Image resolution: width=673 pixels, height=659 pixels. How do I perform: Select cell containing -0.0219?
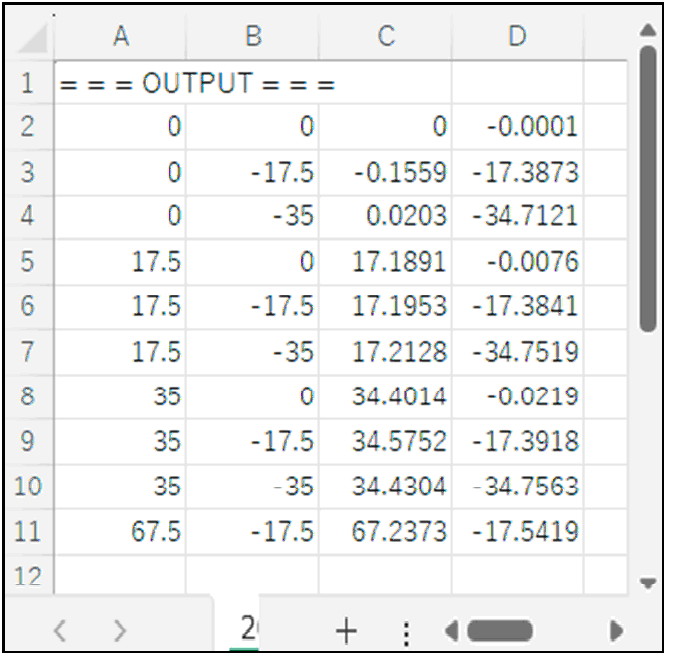[518, 396]
